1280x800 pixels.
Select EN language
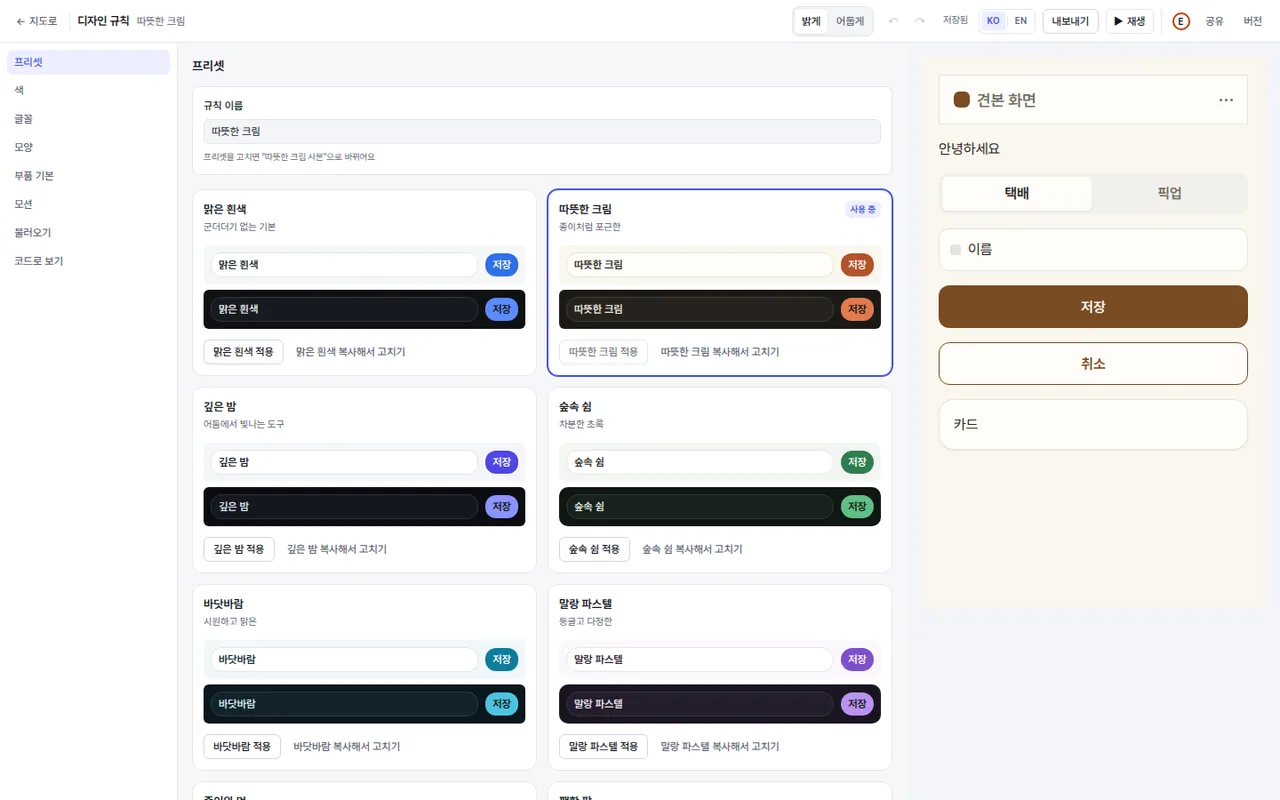[x=1020, y=21]
